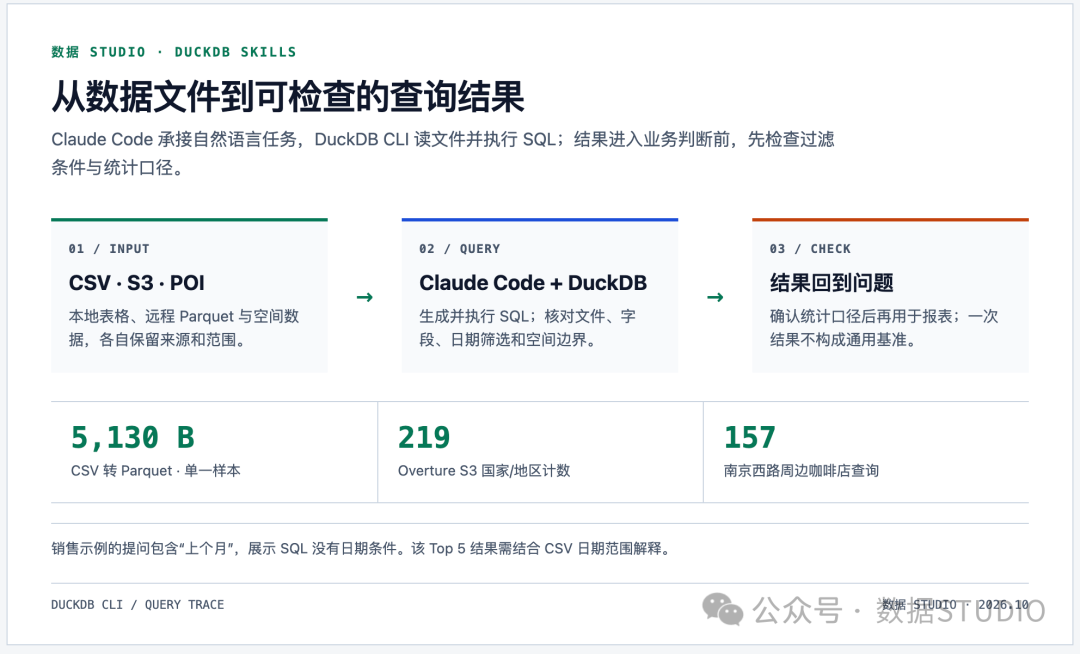Click the description starting "本地表格、远程 Parquet"
The image size is (1080, 654).
(x=184, y=328)
